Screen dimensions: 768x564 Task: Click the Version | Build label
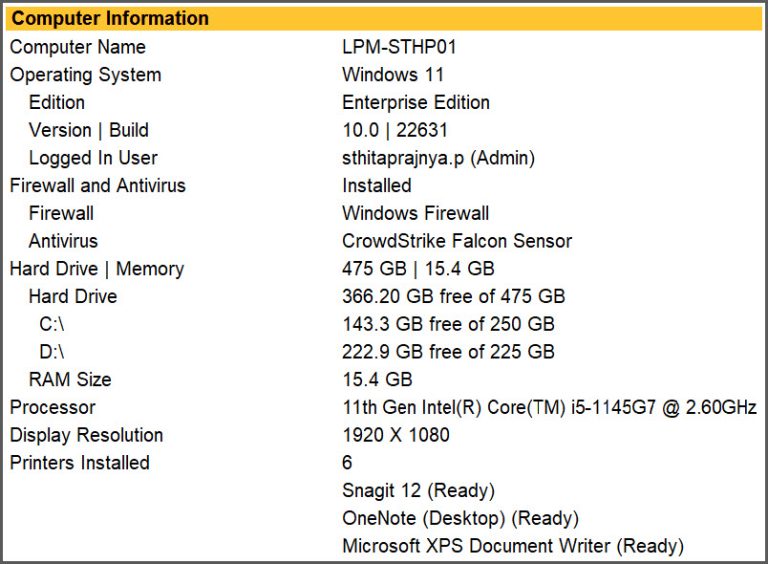click(88, 130)
